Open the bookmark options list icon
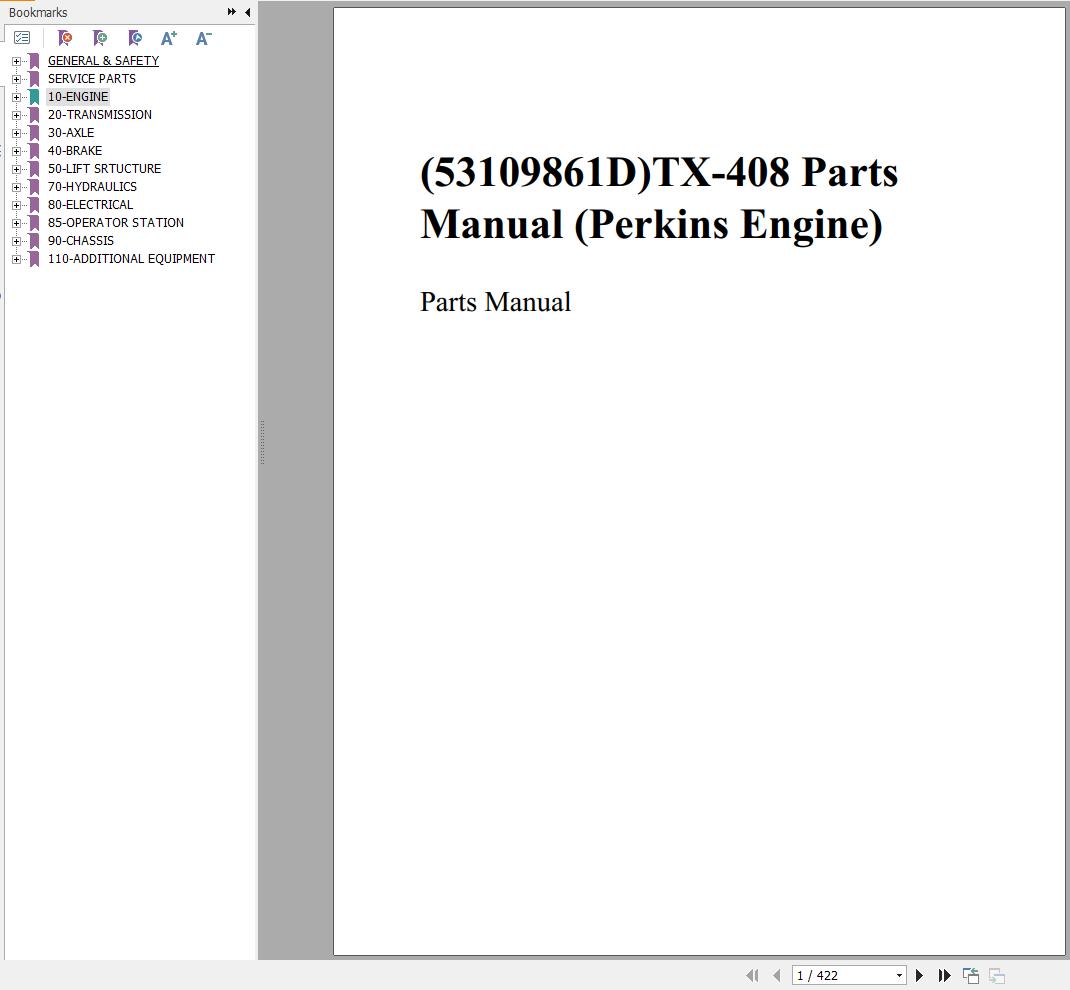 (22, 38)
